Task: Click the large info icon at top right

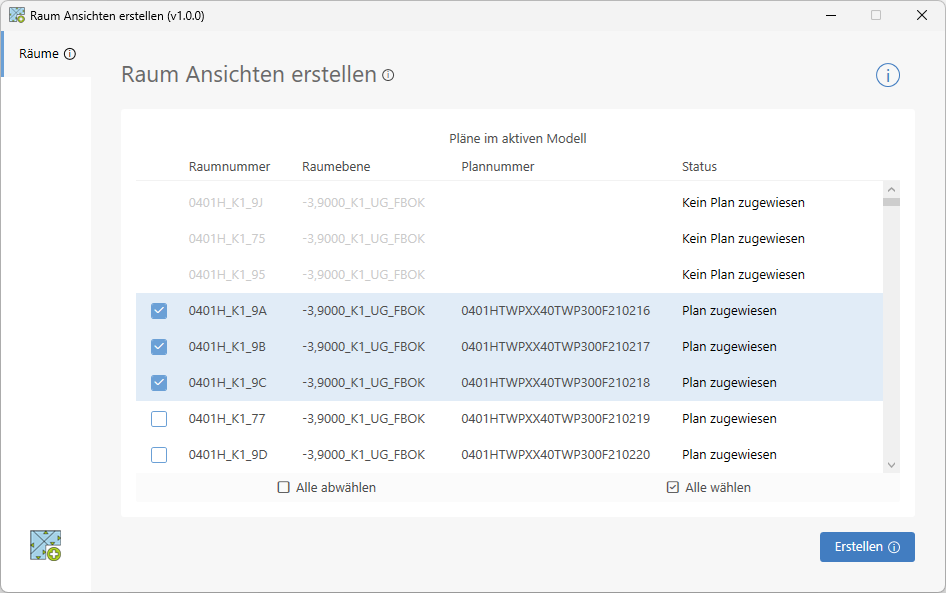Action: tap(888, 75)
